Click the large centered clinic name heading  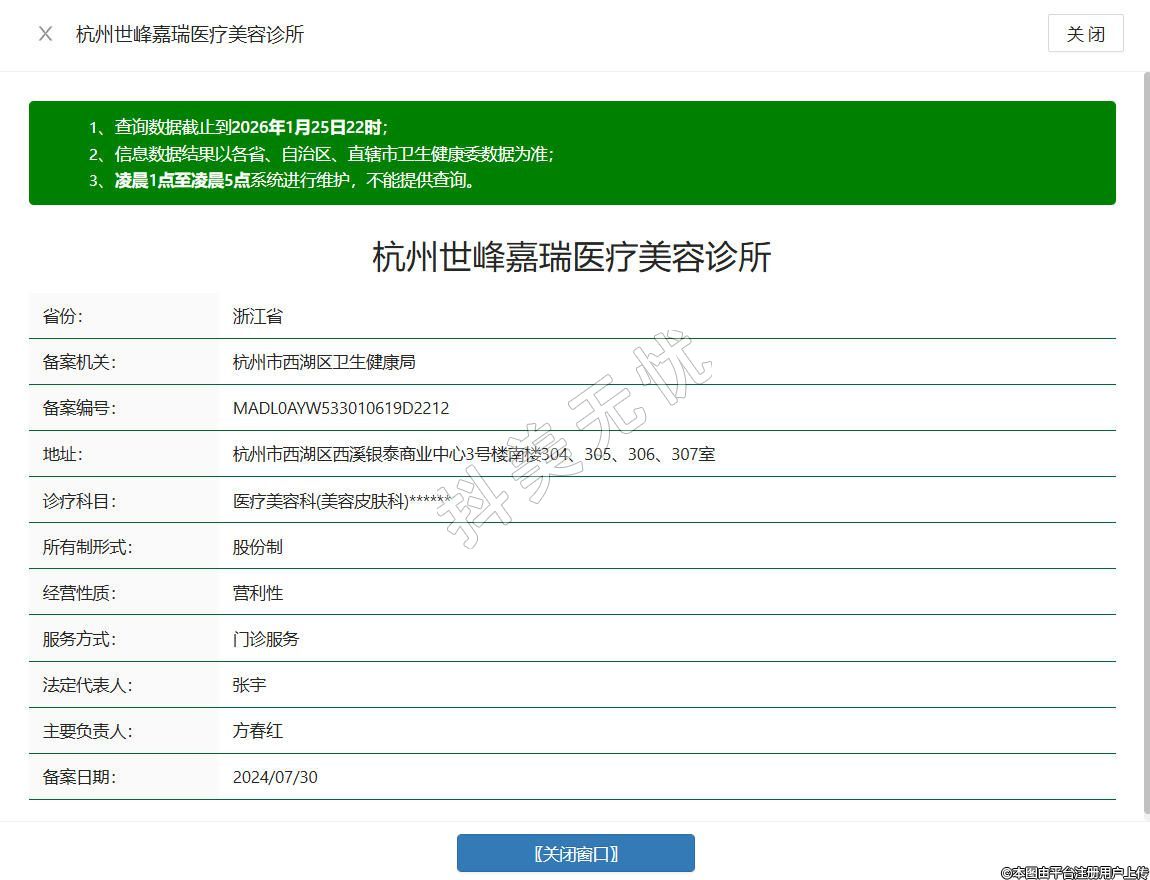tap(572, 257)
